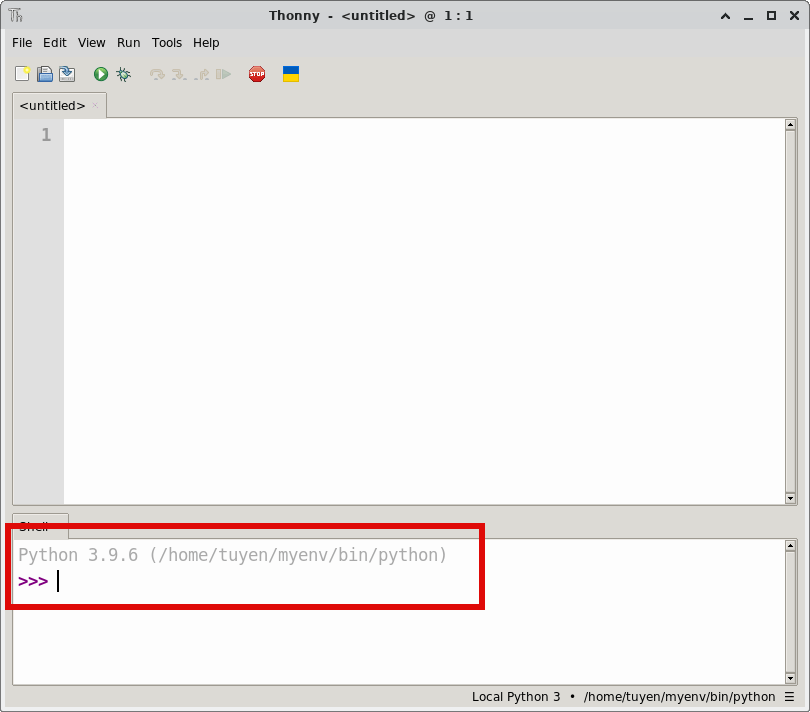Open the File menu
810x712 pixels.
pyautogui.click(x=22, y=43)
